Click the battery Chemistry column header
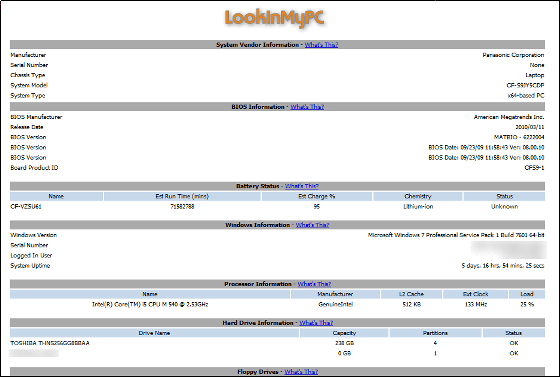 (418, 196)
